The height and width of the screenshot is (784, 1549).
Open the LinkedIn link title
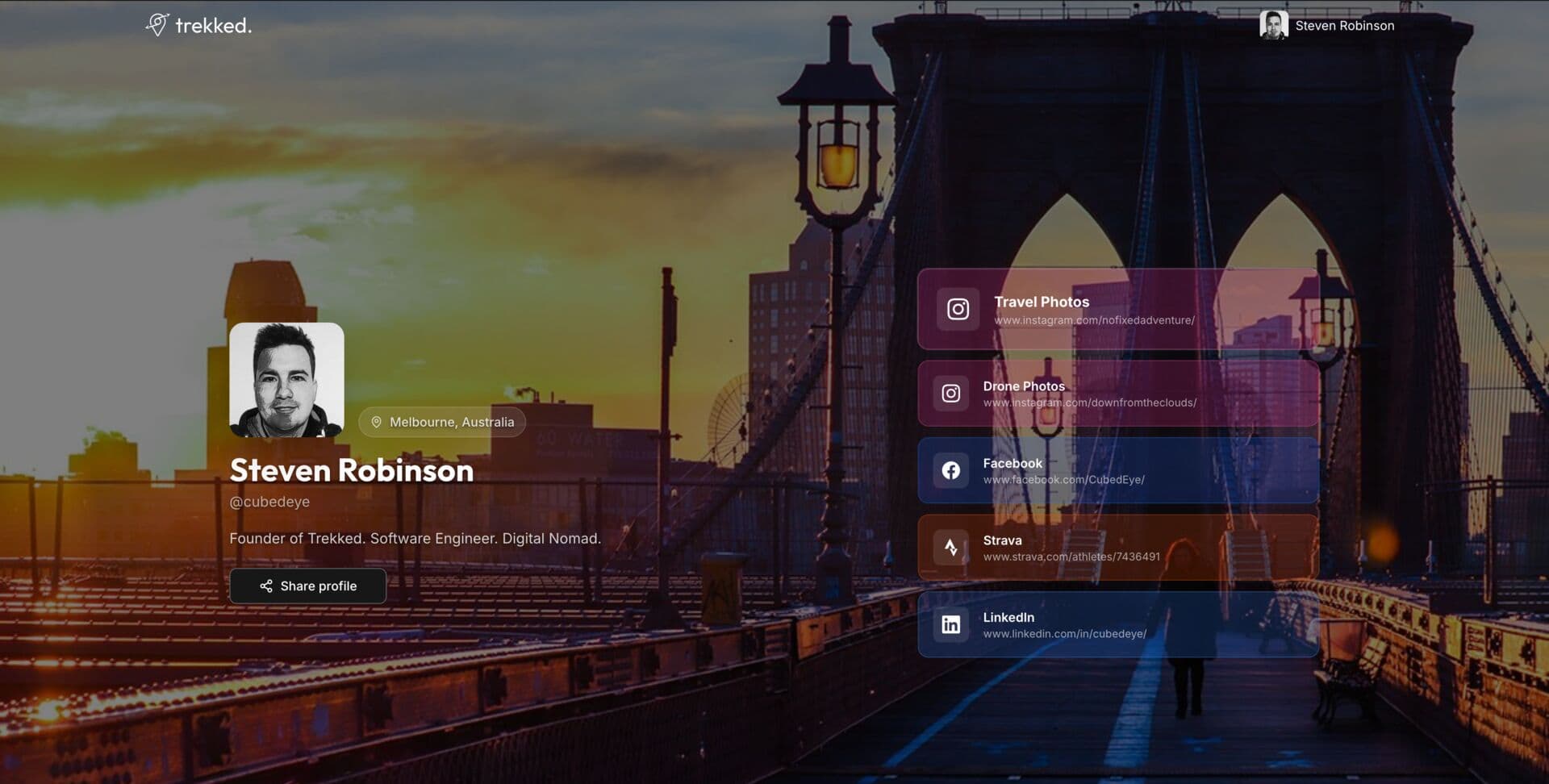click(1008, 617)
